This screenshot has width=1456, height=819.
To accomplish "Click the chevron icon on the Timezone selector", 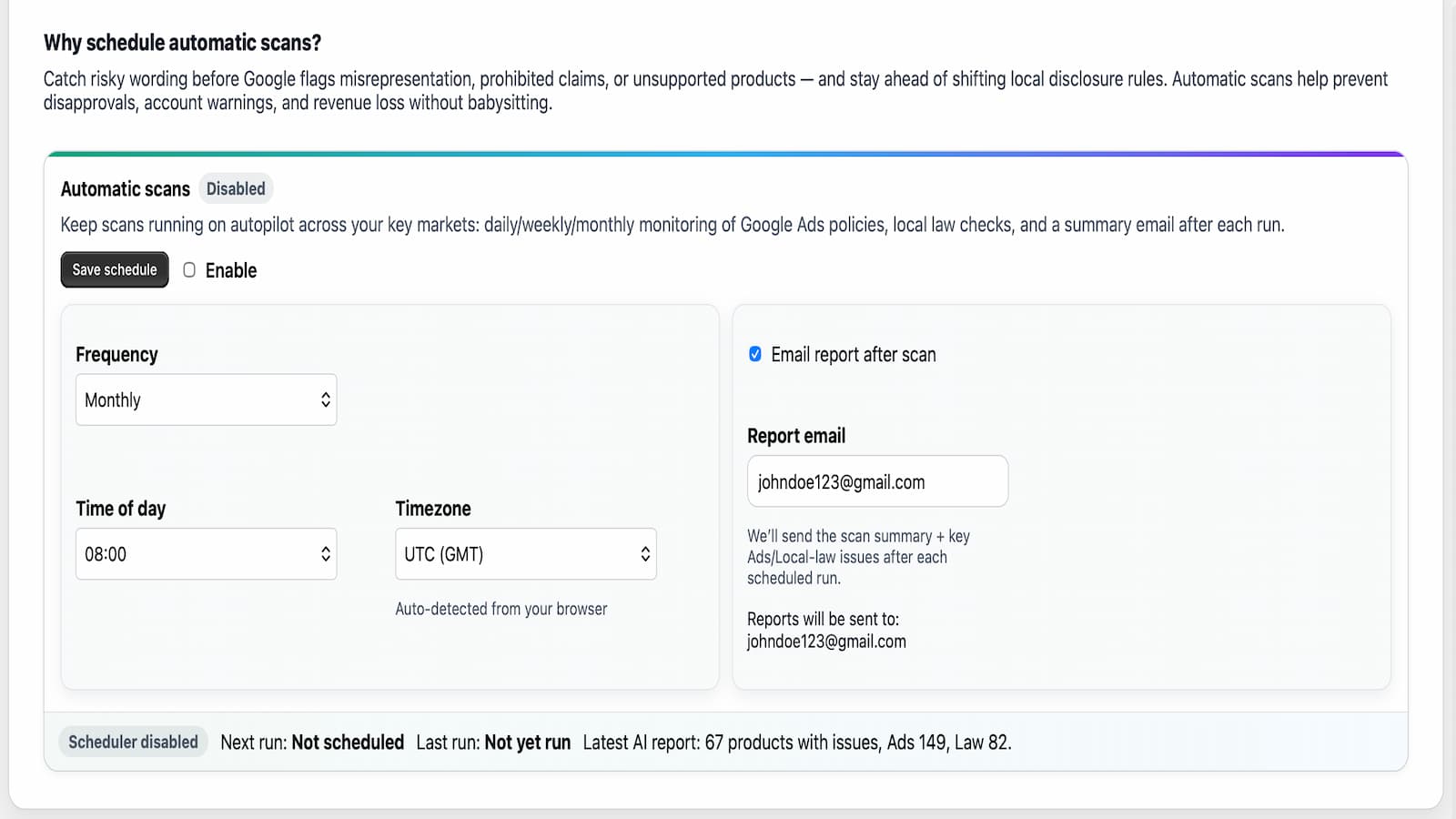I will click(644, 553).
